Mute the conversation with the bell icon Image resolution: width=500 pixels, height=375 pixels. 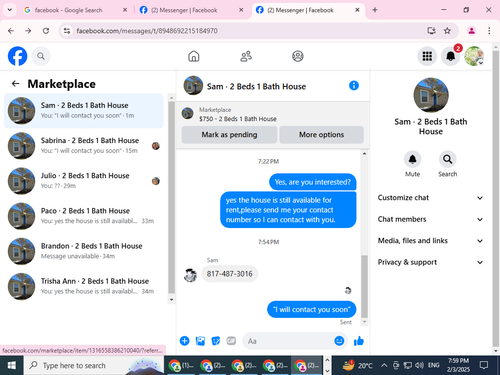412,159
